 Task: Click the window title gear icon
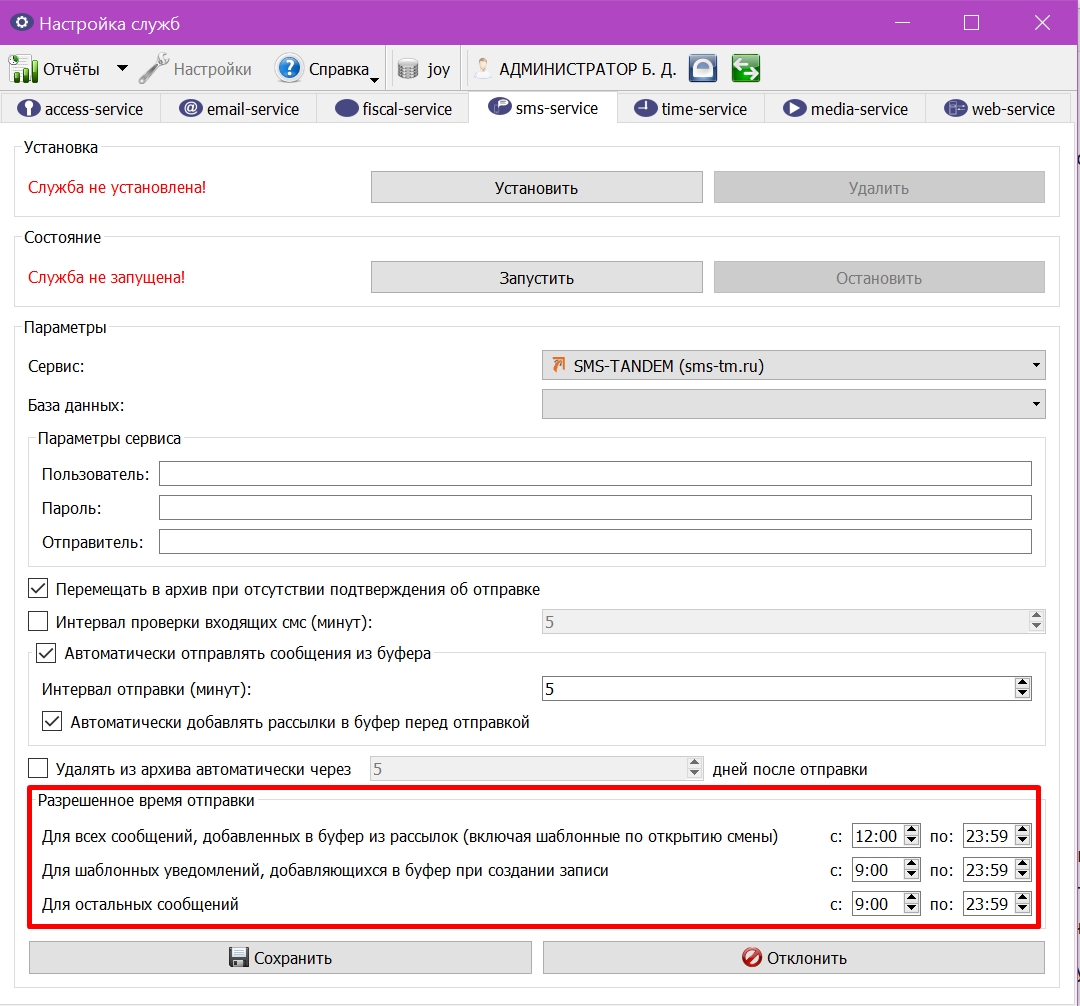[21, 22]
